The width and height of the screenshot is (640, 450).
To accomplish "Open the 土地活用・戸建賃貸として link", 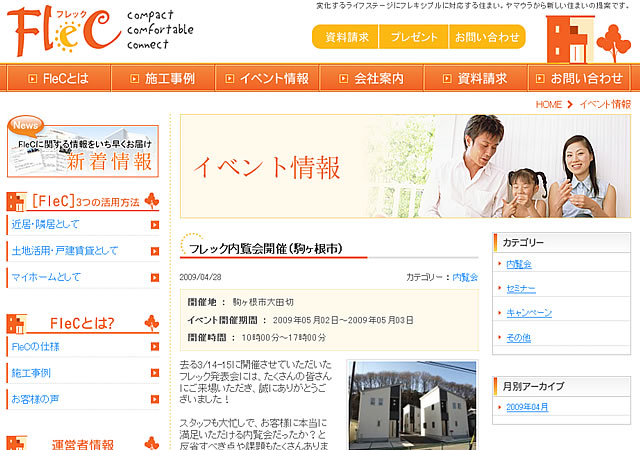I will click(x=65, y=251).
